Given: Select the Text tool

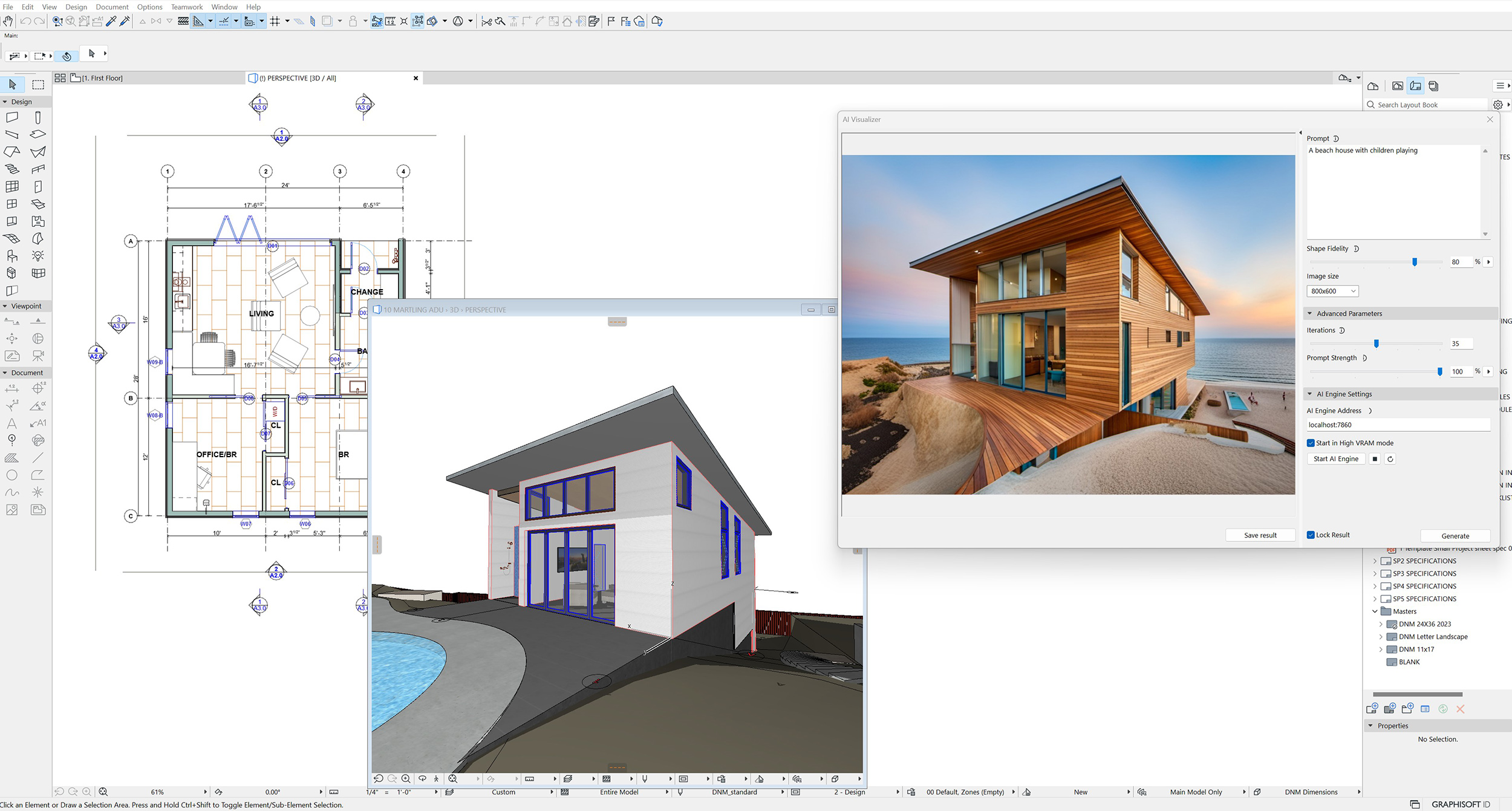Looking at the screenshot, I should (x=12, y=423).
